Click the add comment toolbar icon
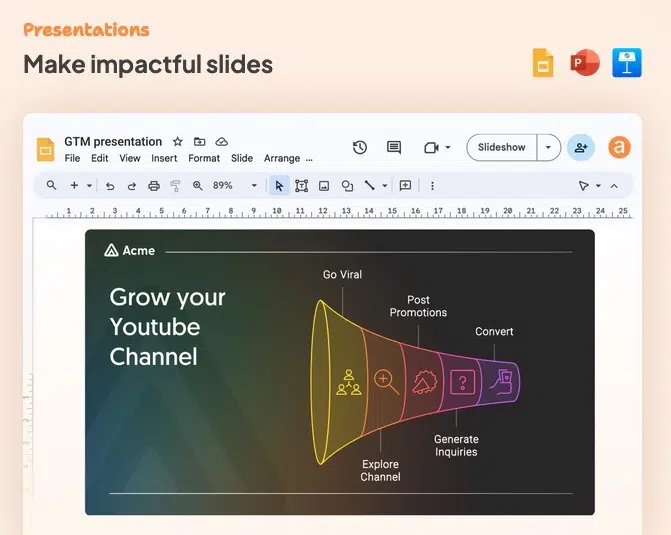This screenshot has height=535, width=671. [x=405, y=185]
